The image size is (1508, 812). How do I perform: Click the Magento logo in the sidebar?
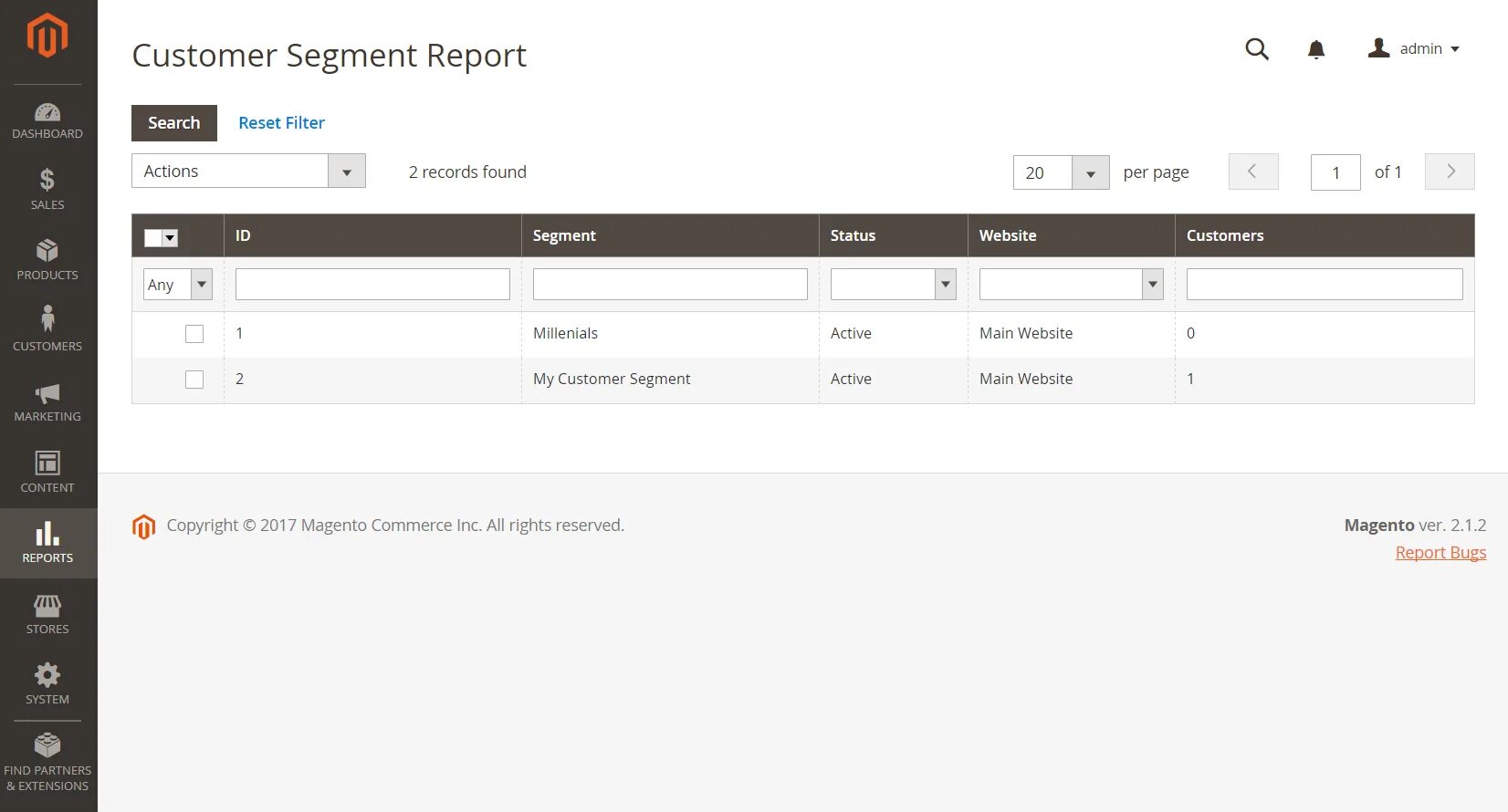click(47, 36)
